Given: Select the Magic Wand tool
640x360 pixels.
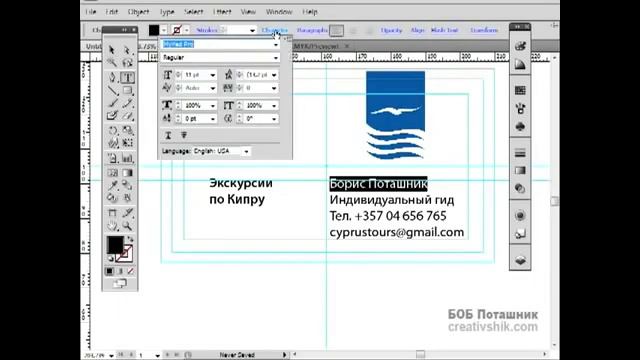Looking at the screenshot, I should coord(112,63).
